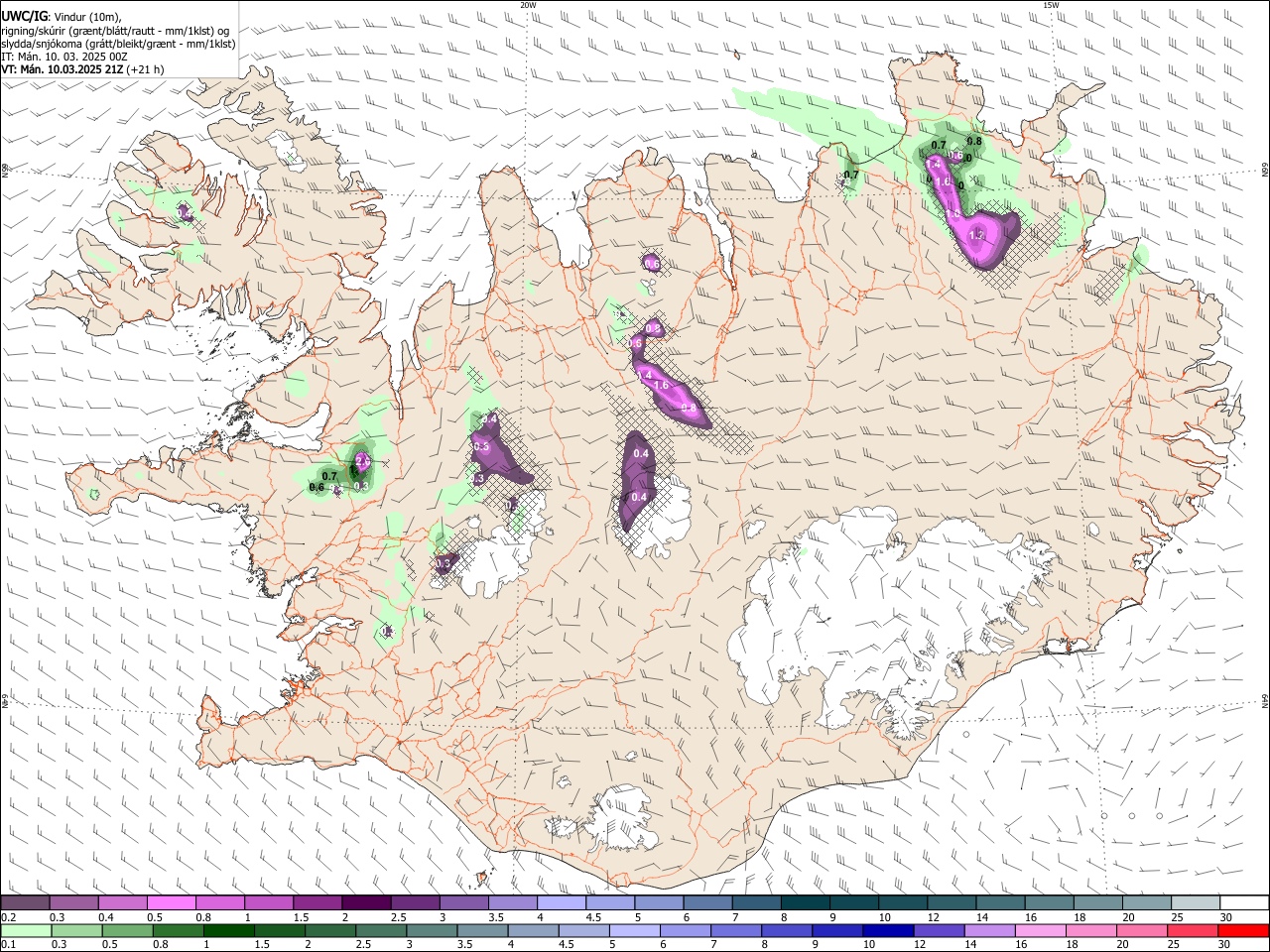The width and height of the screenshot is (1270, 952).
Task: Click the light lavender snow swatch between 4 and 4.5
Action: click(x=561, y=902)
